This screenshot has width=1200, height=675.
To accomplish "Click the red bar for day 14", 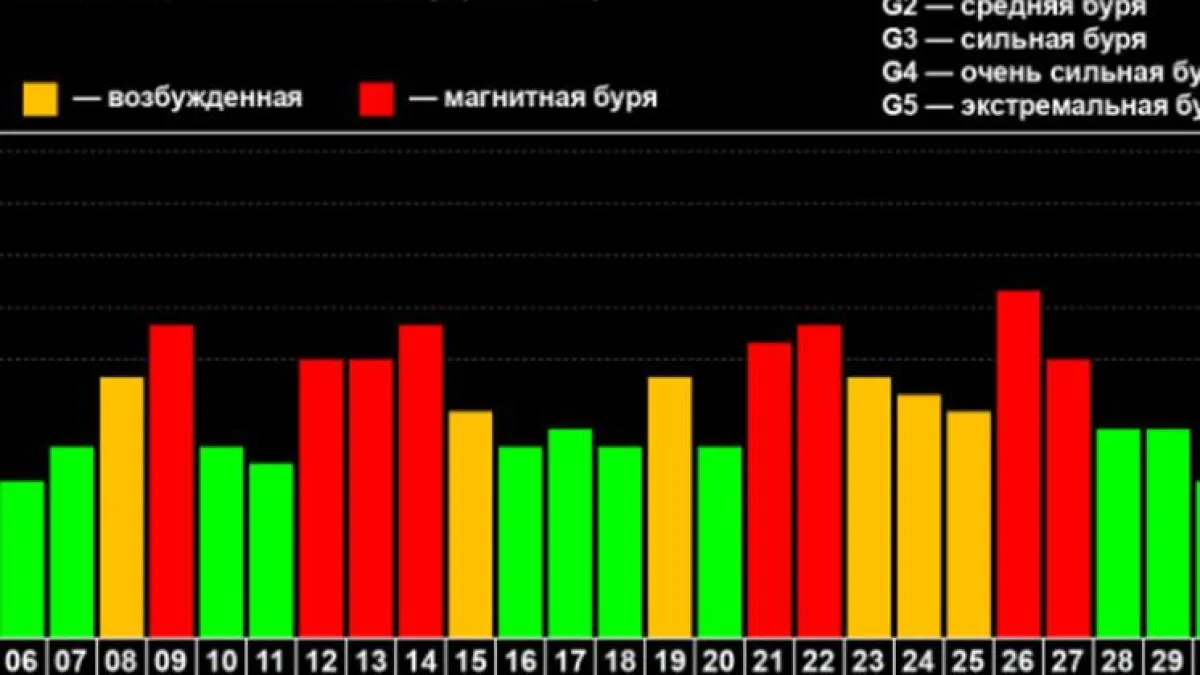I will [x=420, y=480].
